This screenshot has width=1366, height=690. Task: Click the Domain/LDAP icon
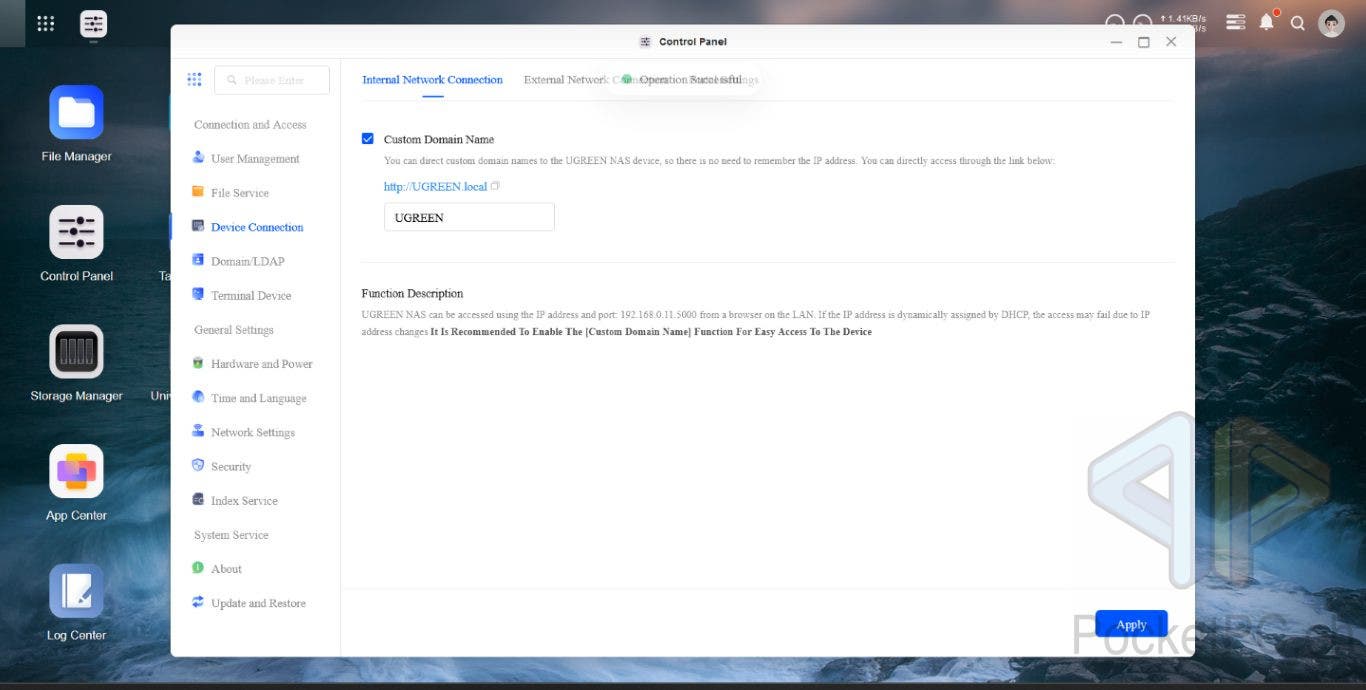point(198,260)
